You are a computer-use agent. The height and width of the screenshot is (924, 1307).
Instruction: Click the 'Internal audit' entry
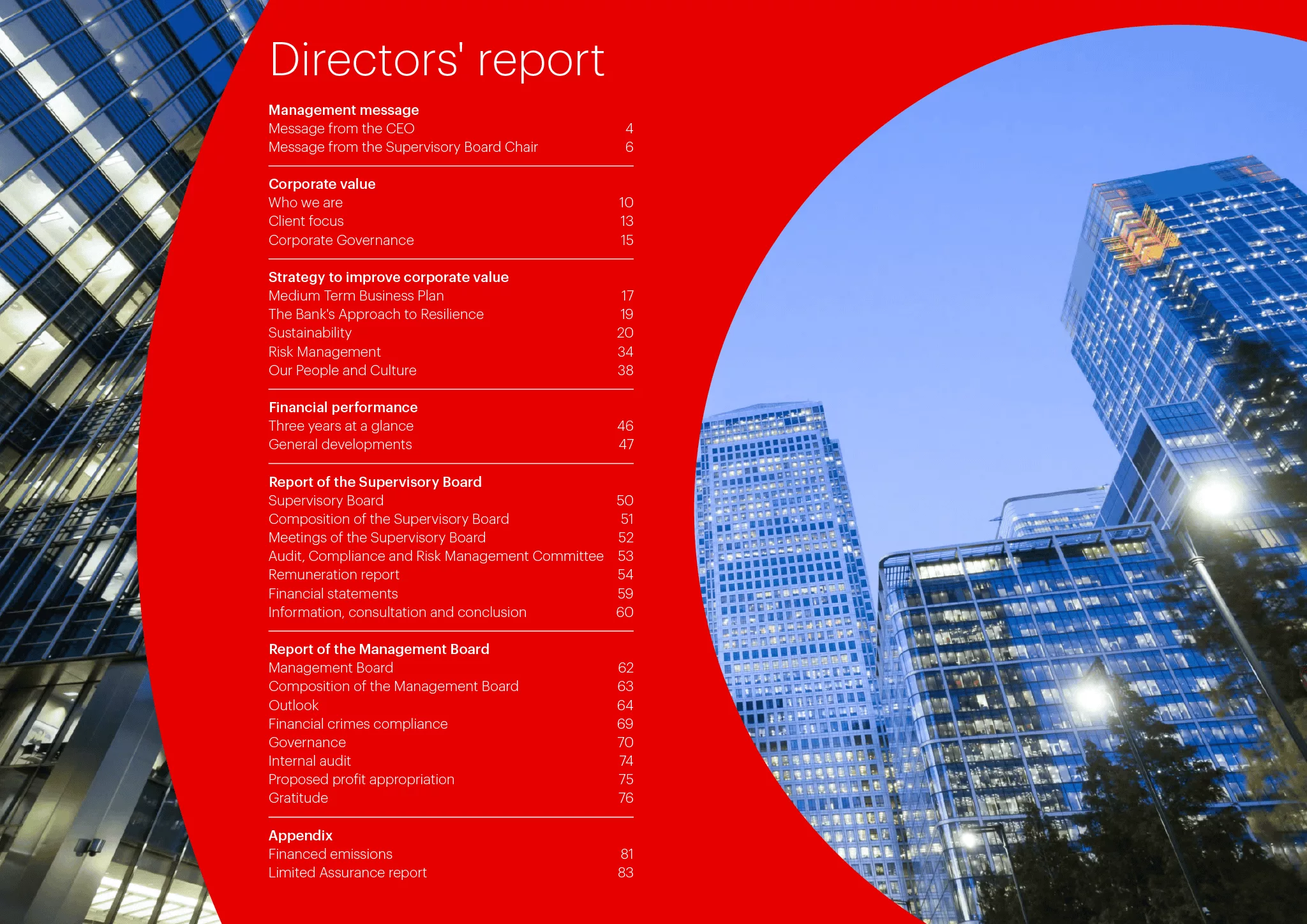click(451, 761)
